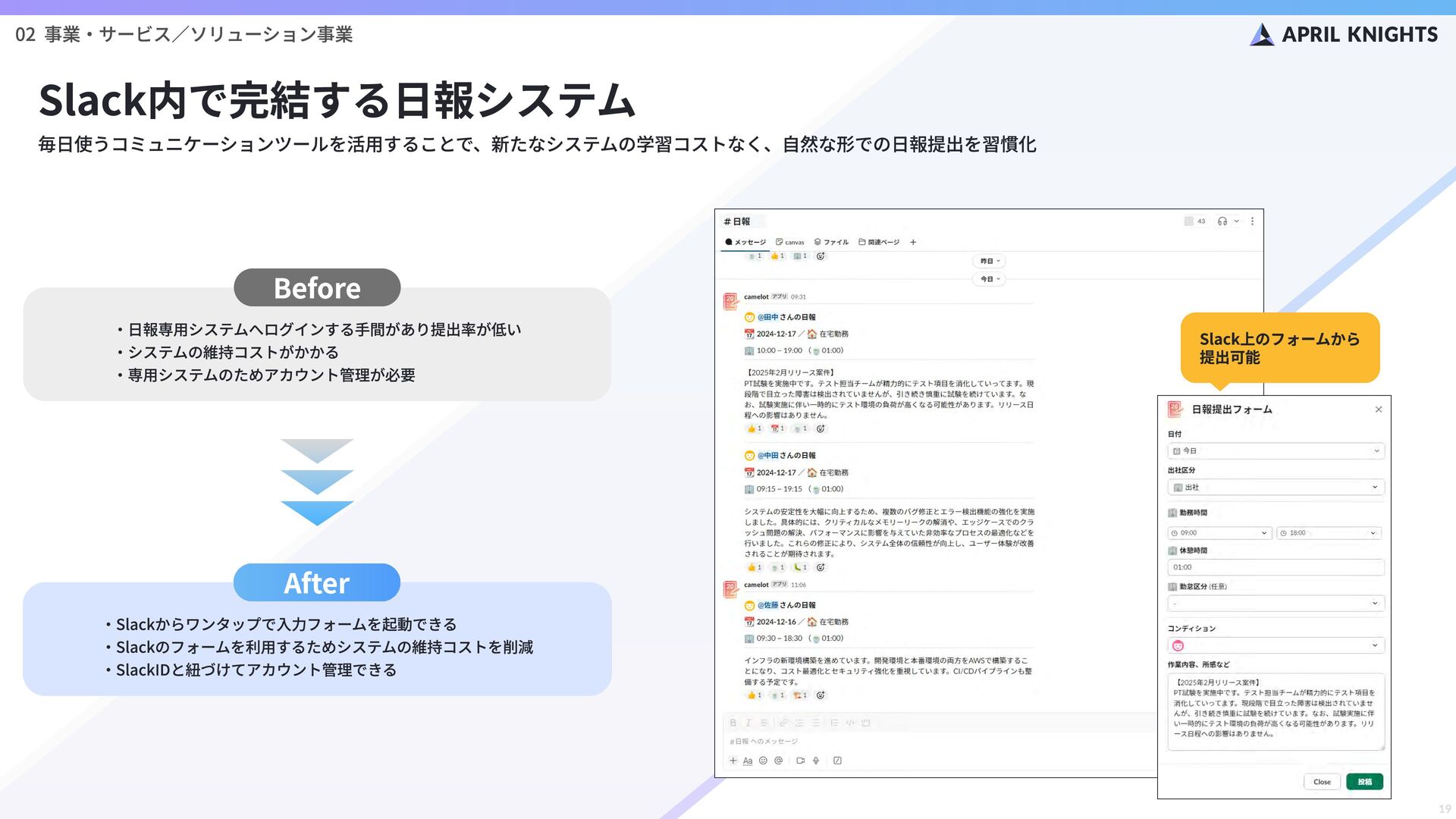Click the slash shortcuts icon in composer
1456x819 pixels.
point(837,761)
